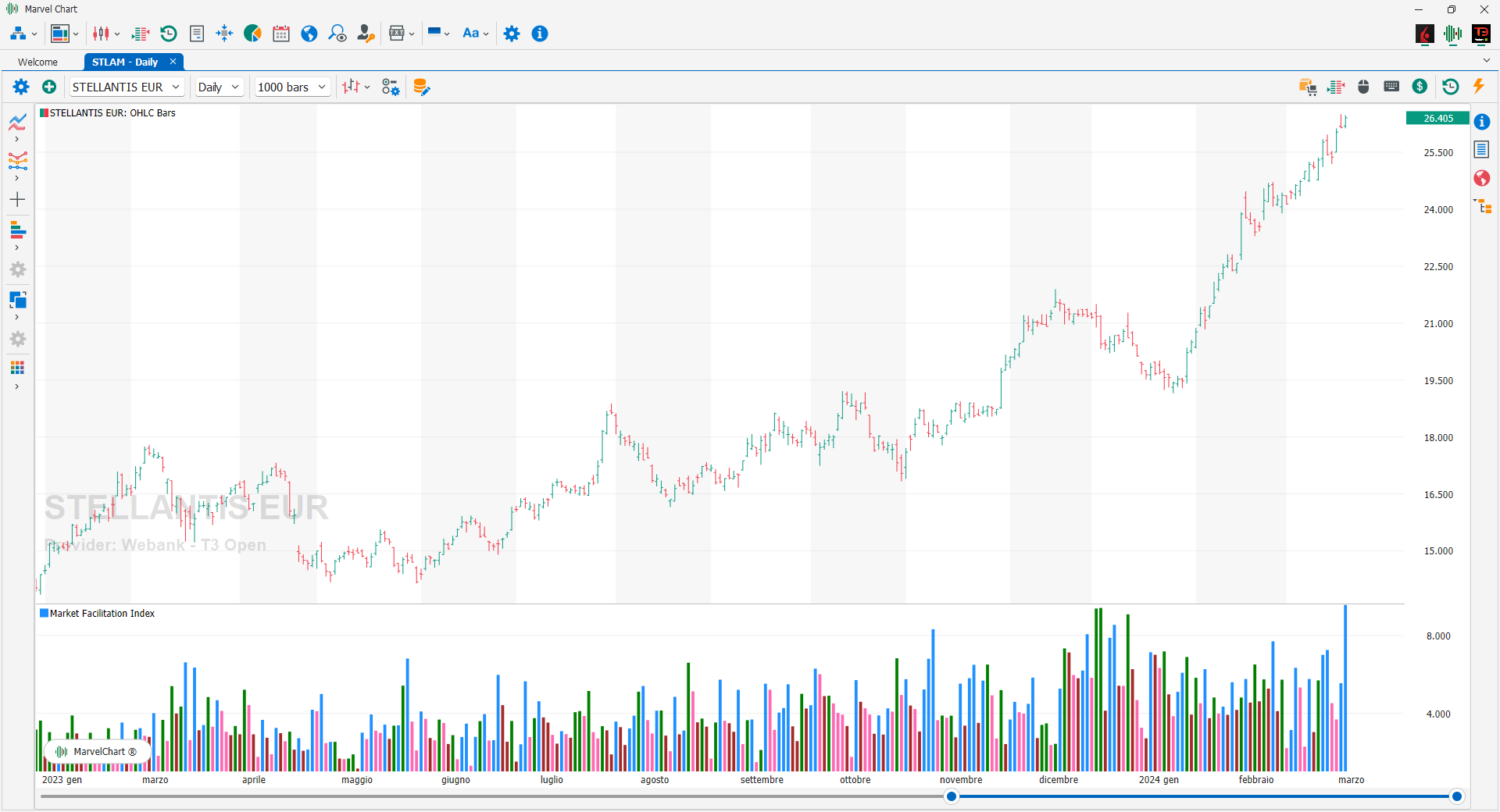Expand chevron under multi-line studies tool
Viewport: 1500px width, 812px height.
[17, 178]
